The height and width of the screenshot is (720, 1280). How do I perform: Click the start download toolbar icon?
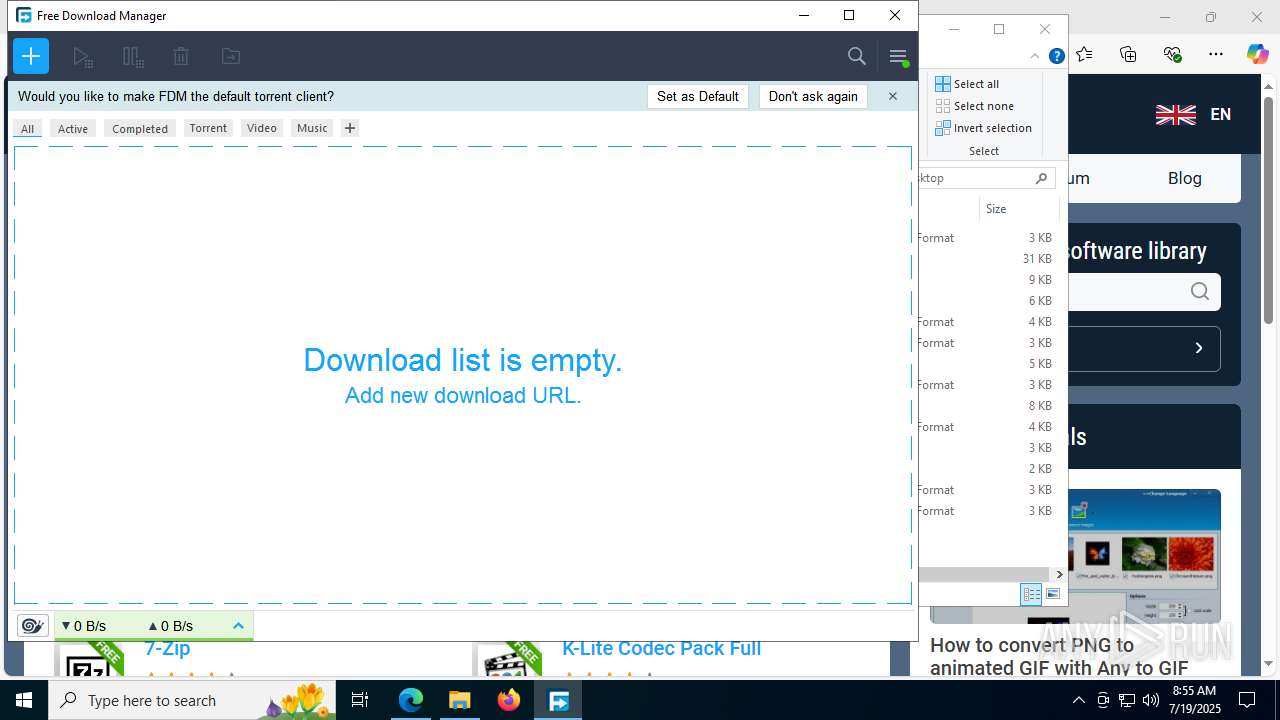coord(83,57)
